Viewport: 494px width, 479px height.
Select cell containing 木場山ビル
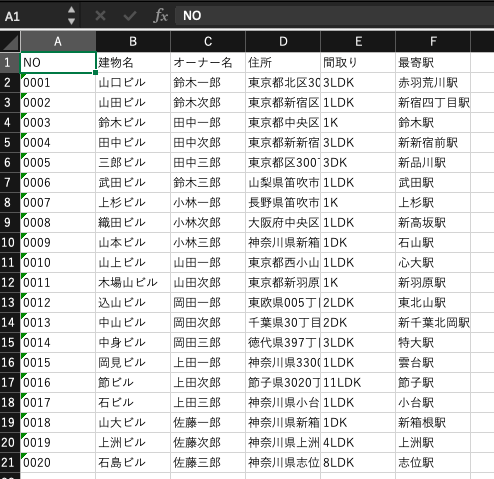coord(133,283)
